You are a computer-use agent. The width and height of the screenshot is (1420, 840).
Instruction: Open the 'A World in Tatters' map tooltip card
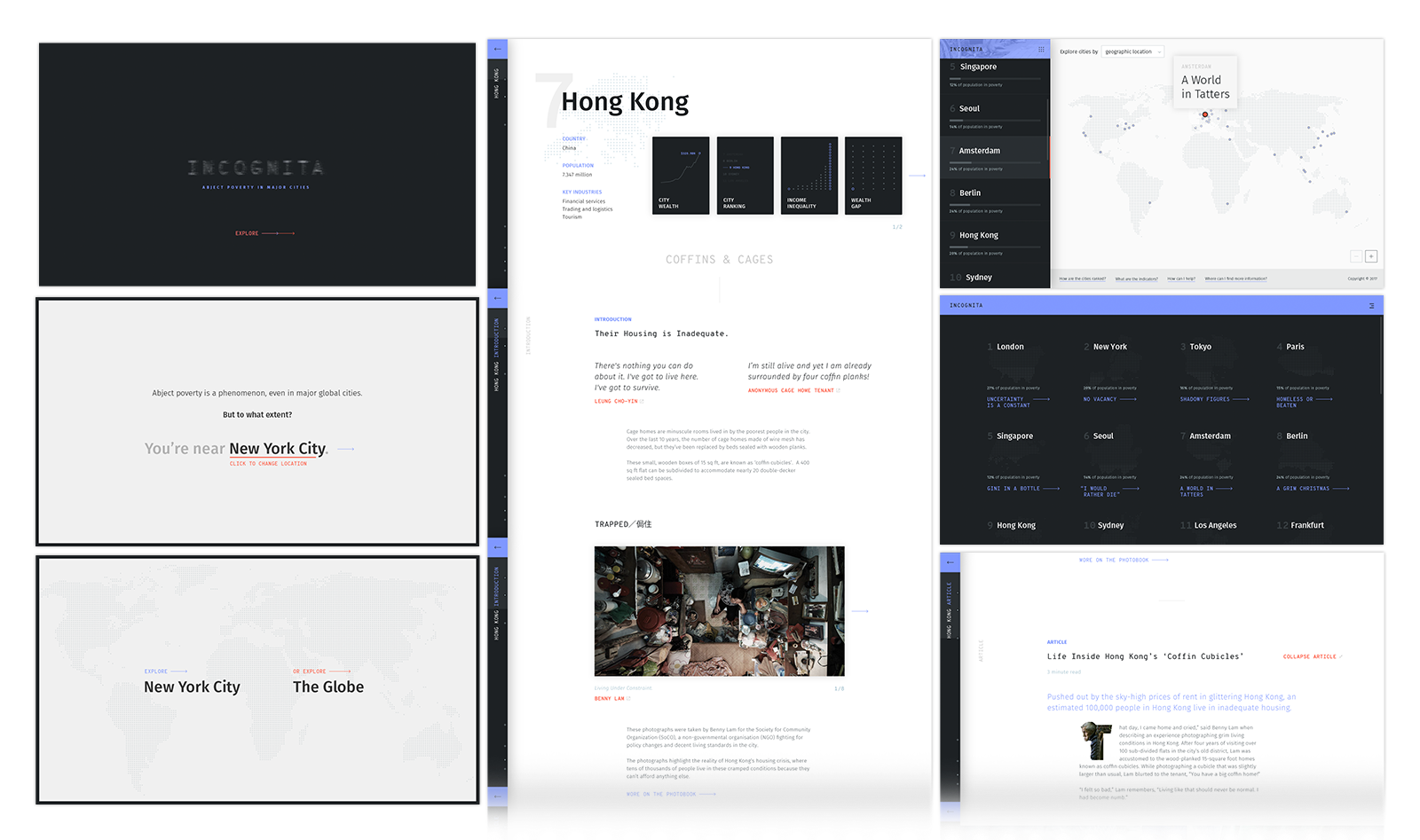coord(1205,82)
